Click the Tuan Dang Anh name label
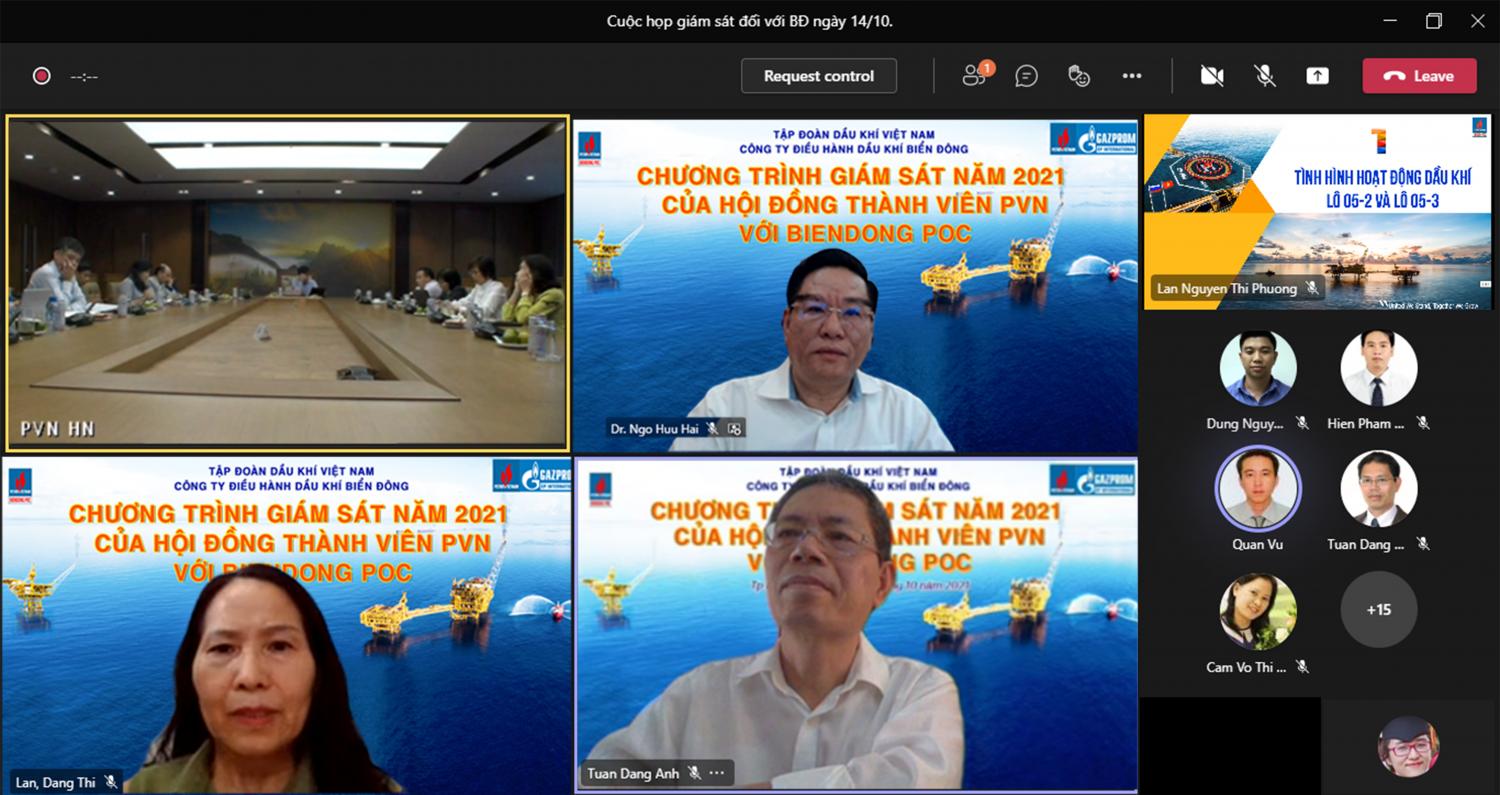The height and width of the screenshot is (795, 1500). coord(633,773)
